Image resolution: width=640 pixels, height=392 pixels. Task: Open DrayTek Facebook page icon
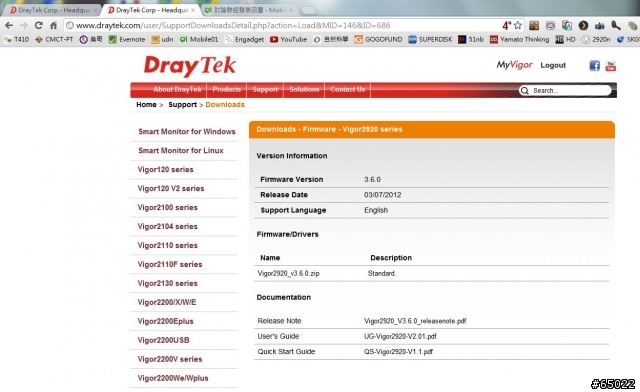tap(595, 65)
